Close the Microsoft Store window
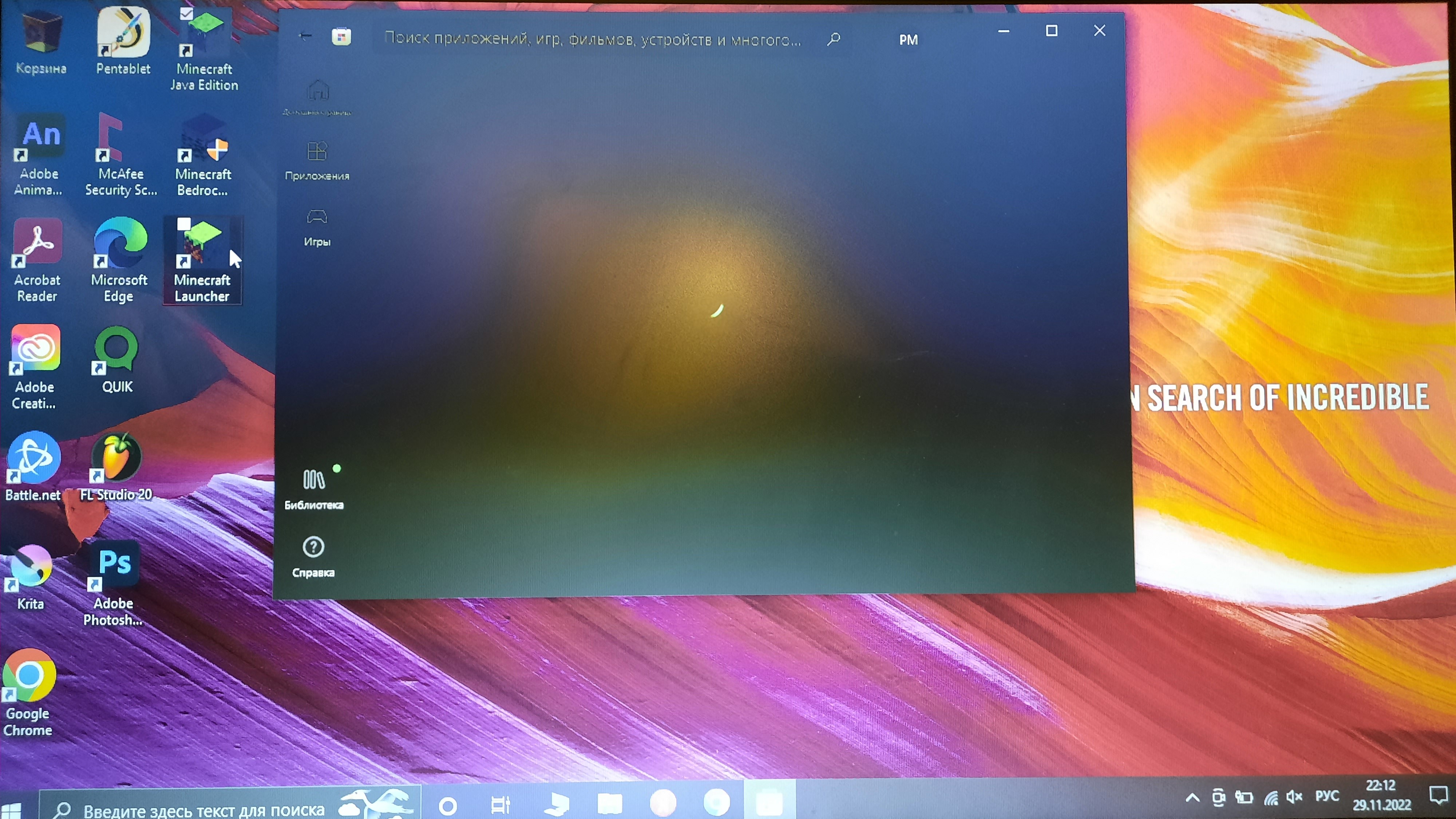1456x819 pixels. 1099,30
